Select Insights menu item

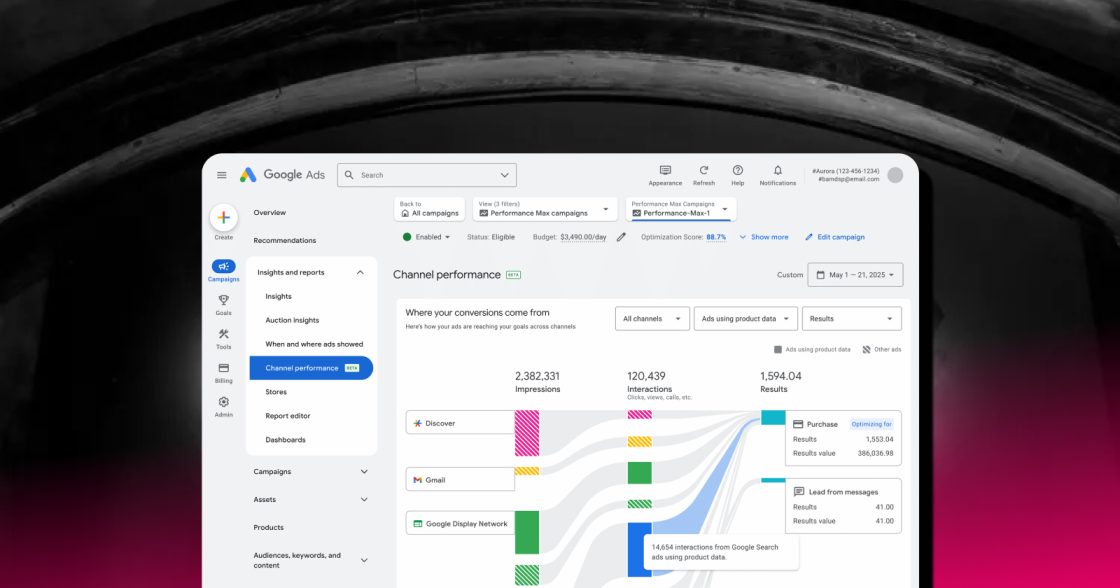pyautogui.click(x=279, y=297)
